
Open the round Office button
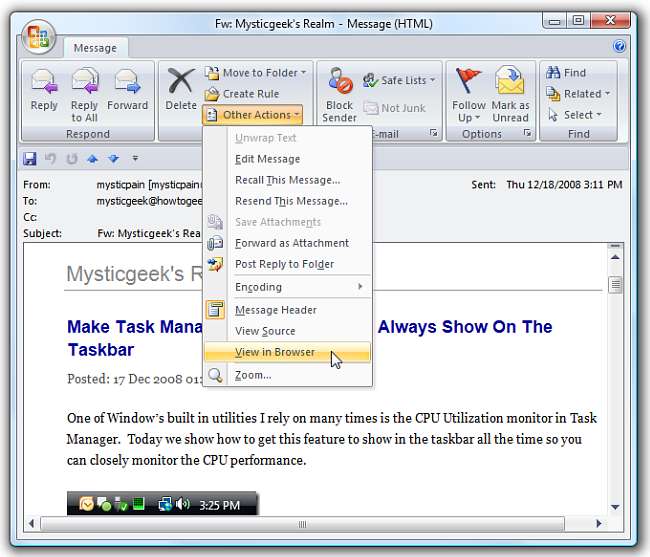pos(40,37)
